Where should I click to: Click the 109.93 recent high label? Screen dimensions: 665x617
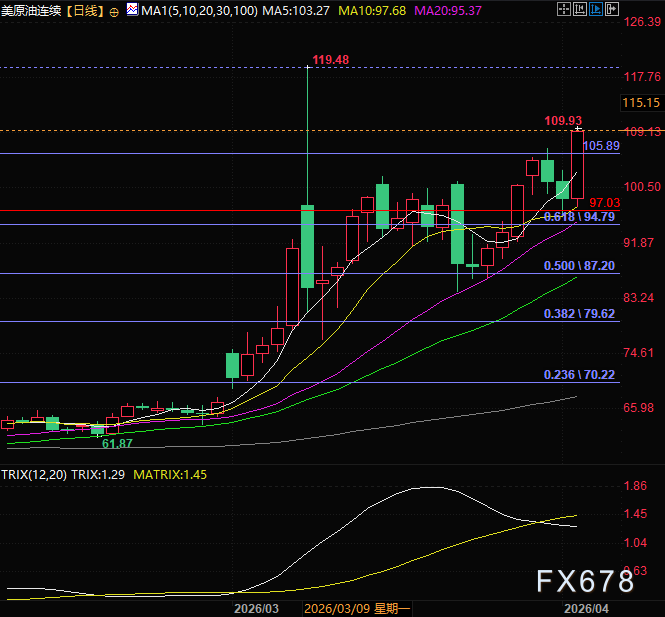[563, 121]
